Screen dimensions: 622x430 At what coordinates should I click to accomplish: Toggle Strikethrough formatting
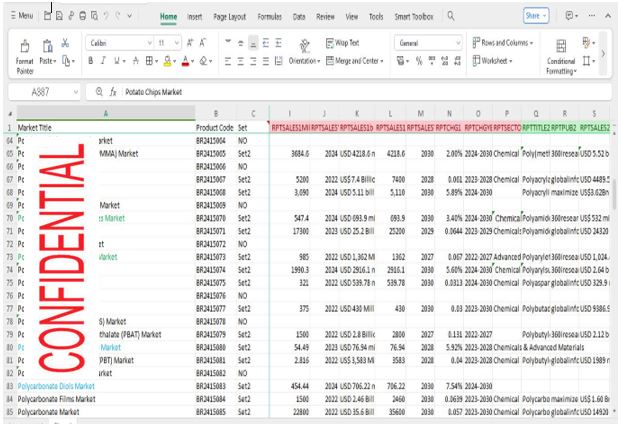coord(136,61)
